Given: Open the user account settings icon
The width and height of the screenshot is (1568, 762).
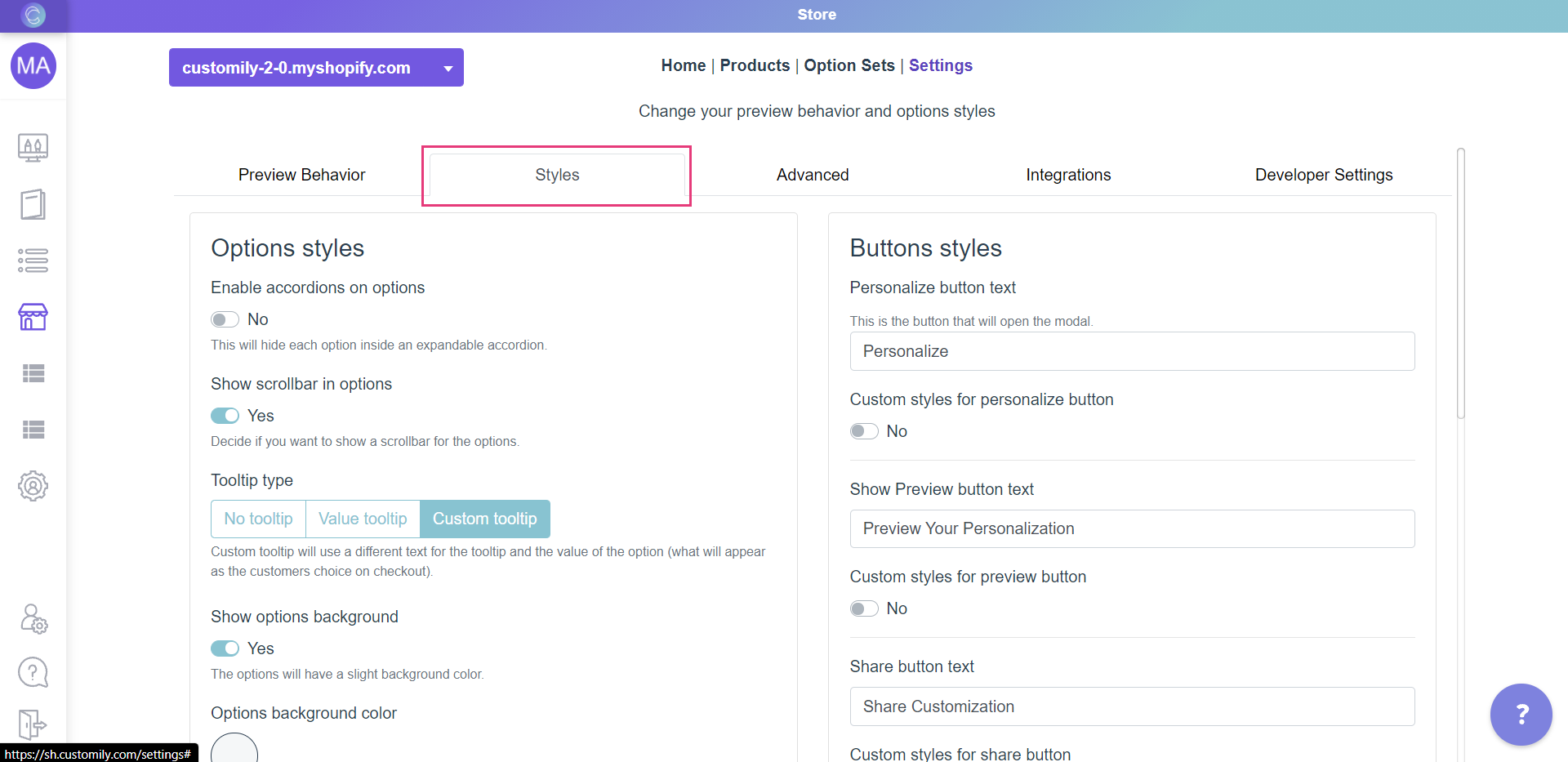Looking at the screenshot, I should 33,619.
